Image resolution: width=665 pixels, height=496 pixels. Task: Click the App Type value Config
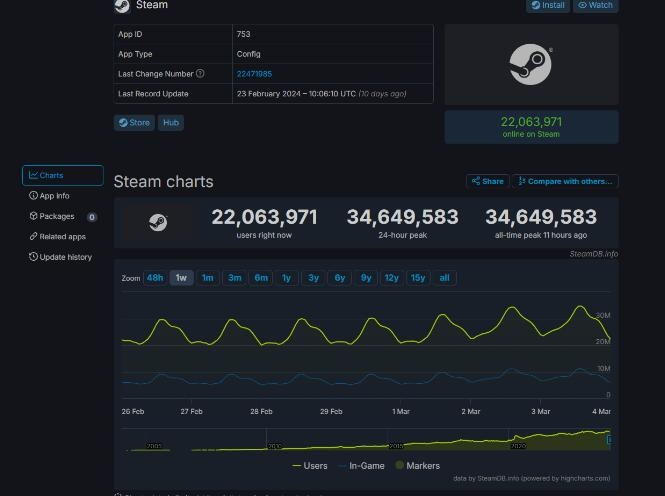tap(249, 54)
